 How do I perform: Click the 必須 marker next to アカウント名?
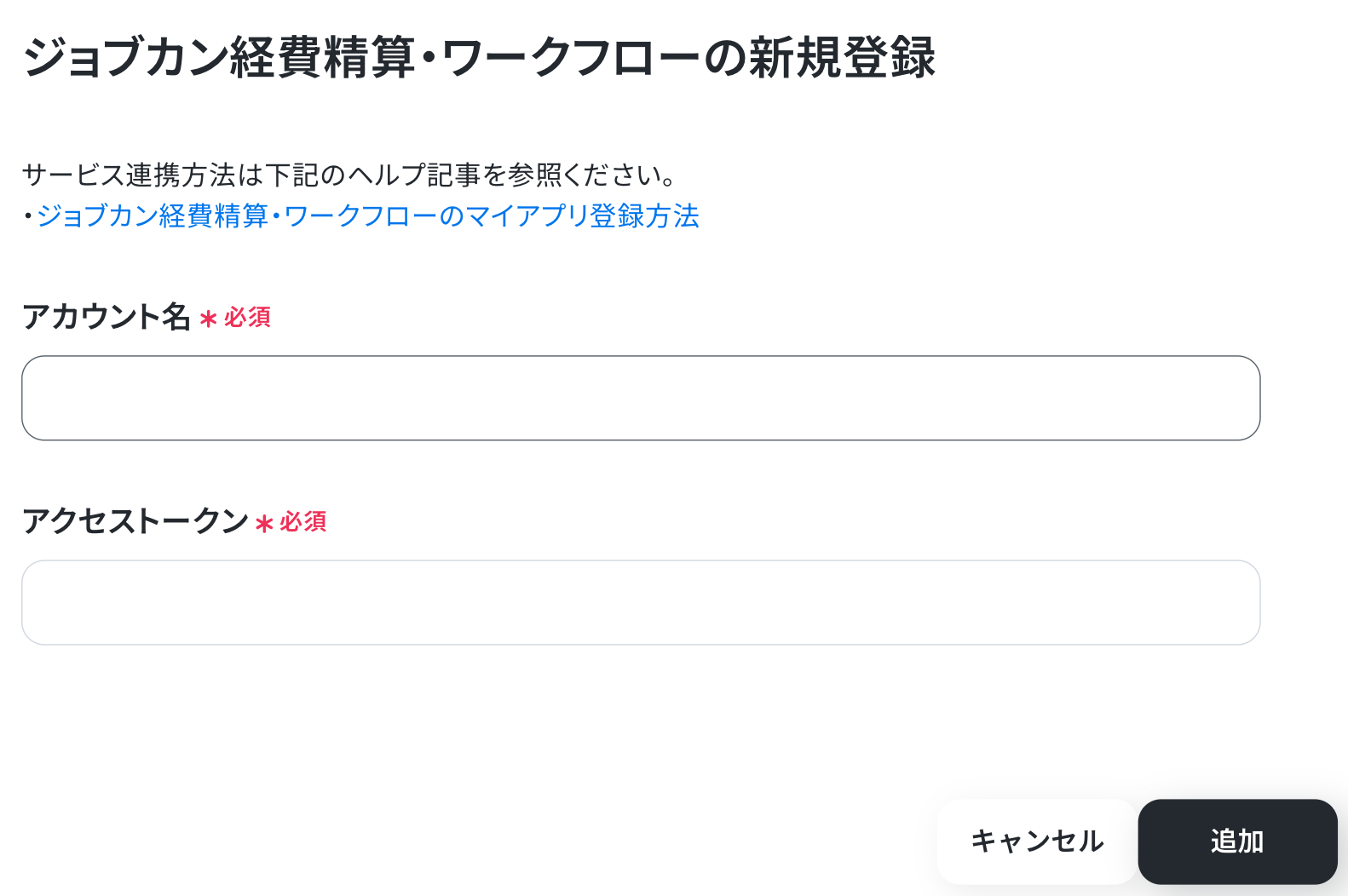247,318
